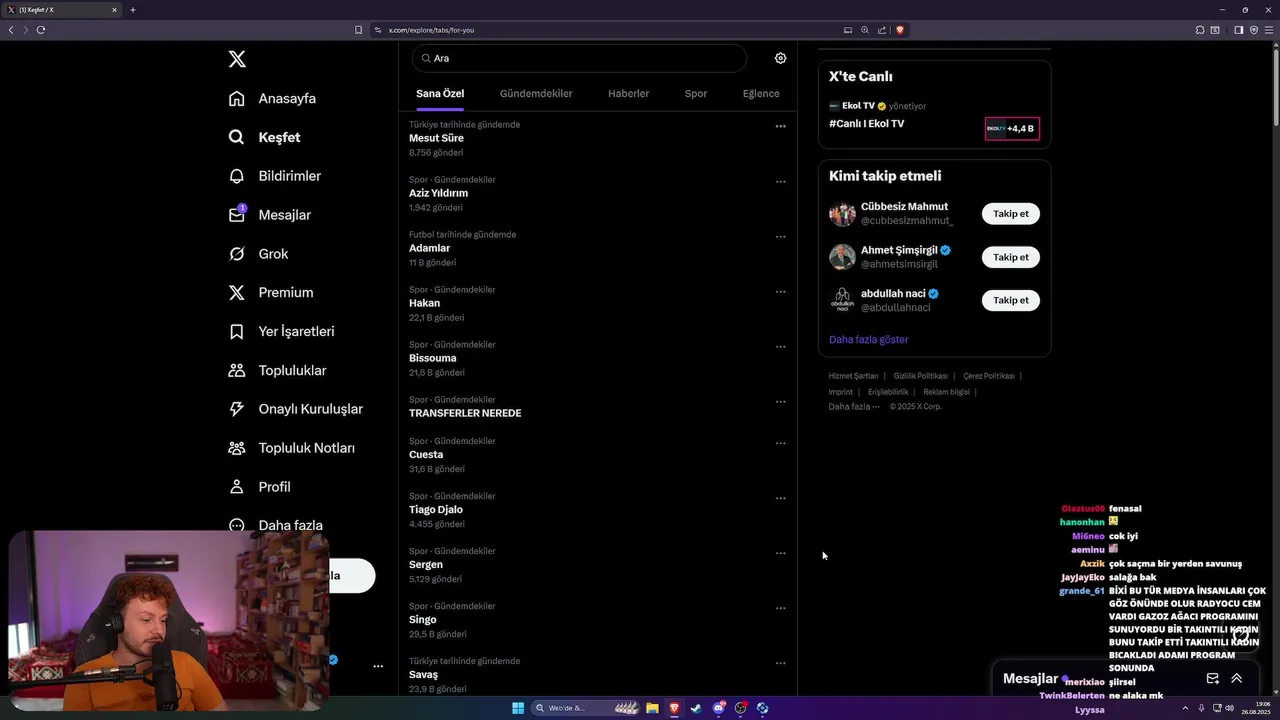1280x720 pixels.
Task: Open Gizlilik Politikası link
Action: (920, 376)
